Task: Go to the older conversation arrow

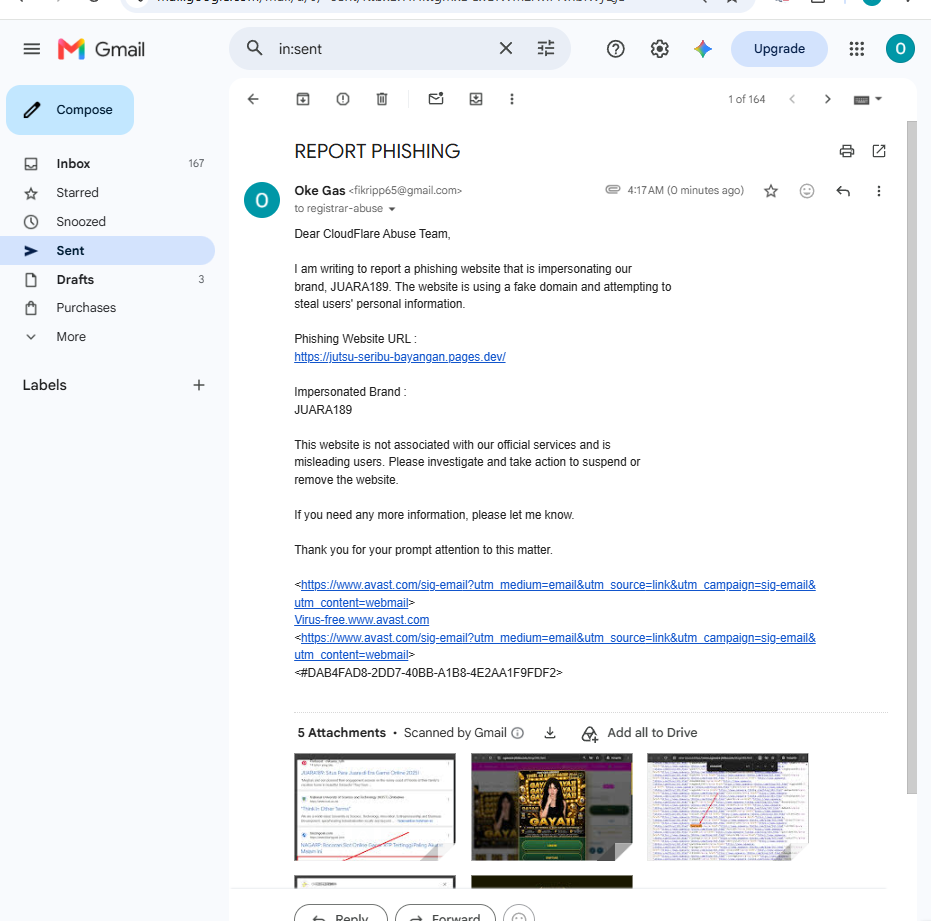Action: click(x=828, y=99)
